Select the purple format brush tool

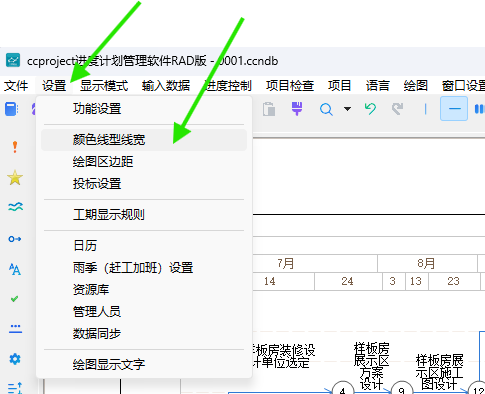tap(297, 109)
